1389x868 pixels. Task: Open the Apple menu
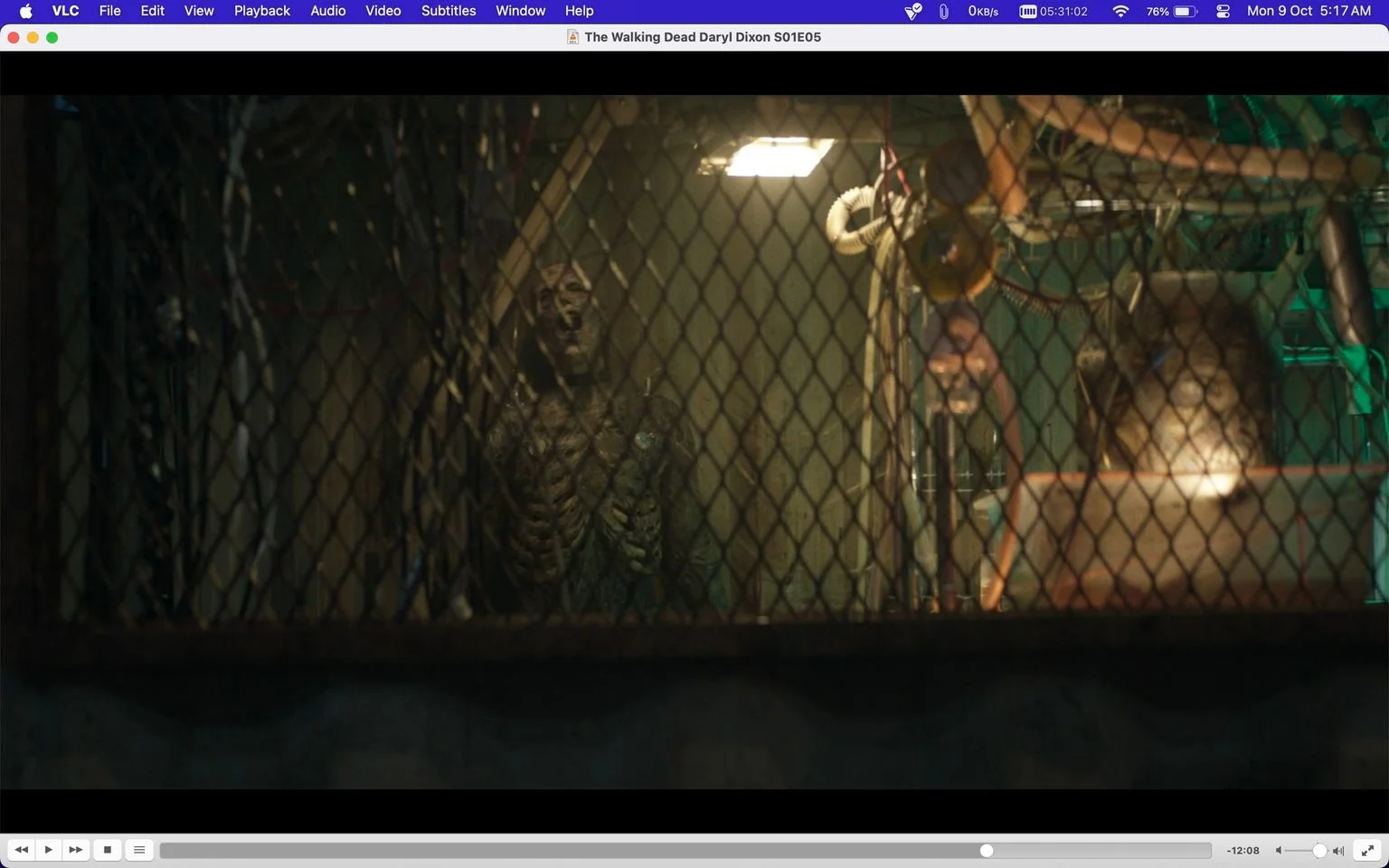pyautogui.click(x=25, y=11)
